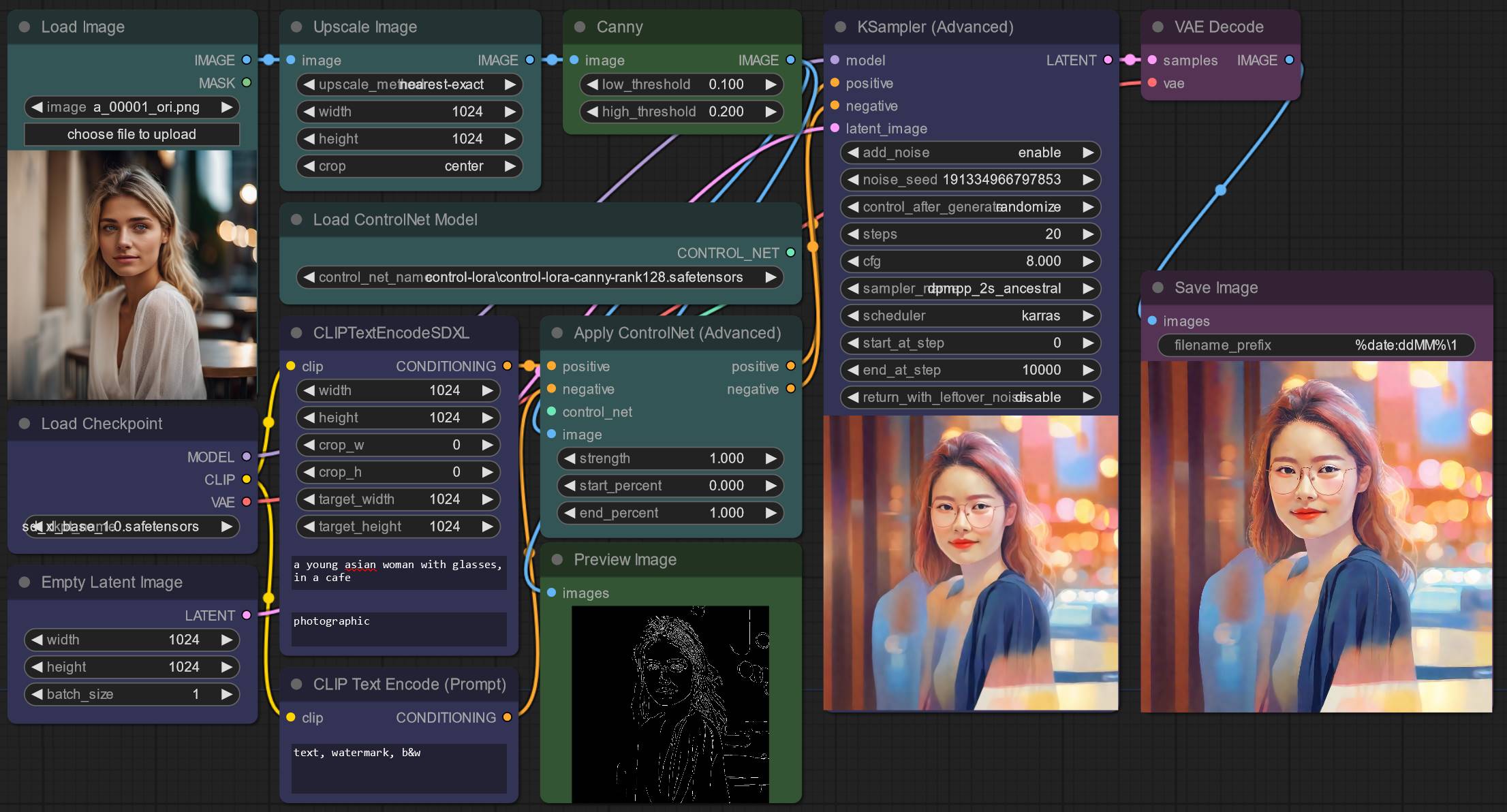Viewport: 1507px width, 812px height.
Task: Click the Load Checkpoint MODEL output port
Action: (x=247, y=456)
